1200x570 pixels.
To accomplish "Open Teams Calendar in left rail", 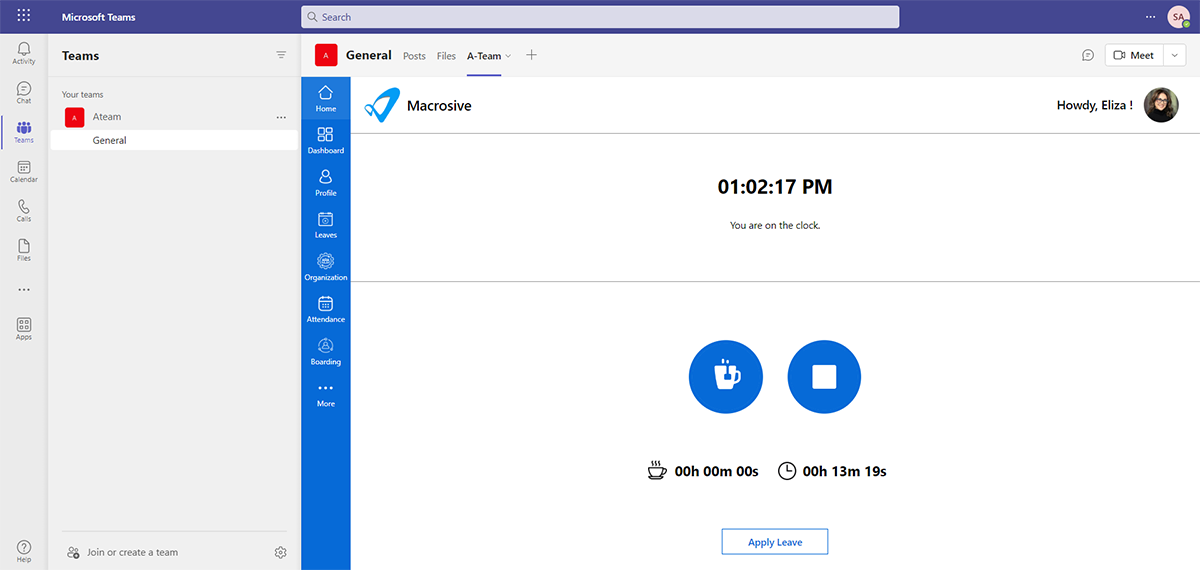I will click(24, 172).
